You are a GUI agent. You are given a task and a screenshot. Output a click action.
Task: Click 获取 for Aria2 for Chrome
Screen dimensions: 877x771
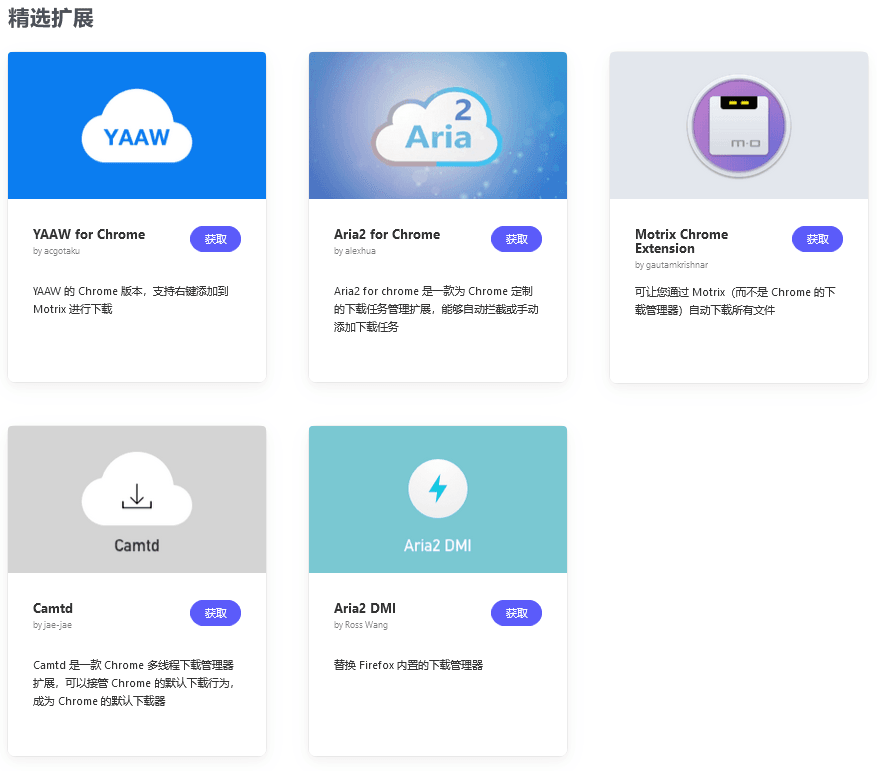pyautogui.click(x=516, y=239)
